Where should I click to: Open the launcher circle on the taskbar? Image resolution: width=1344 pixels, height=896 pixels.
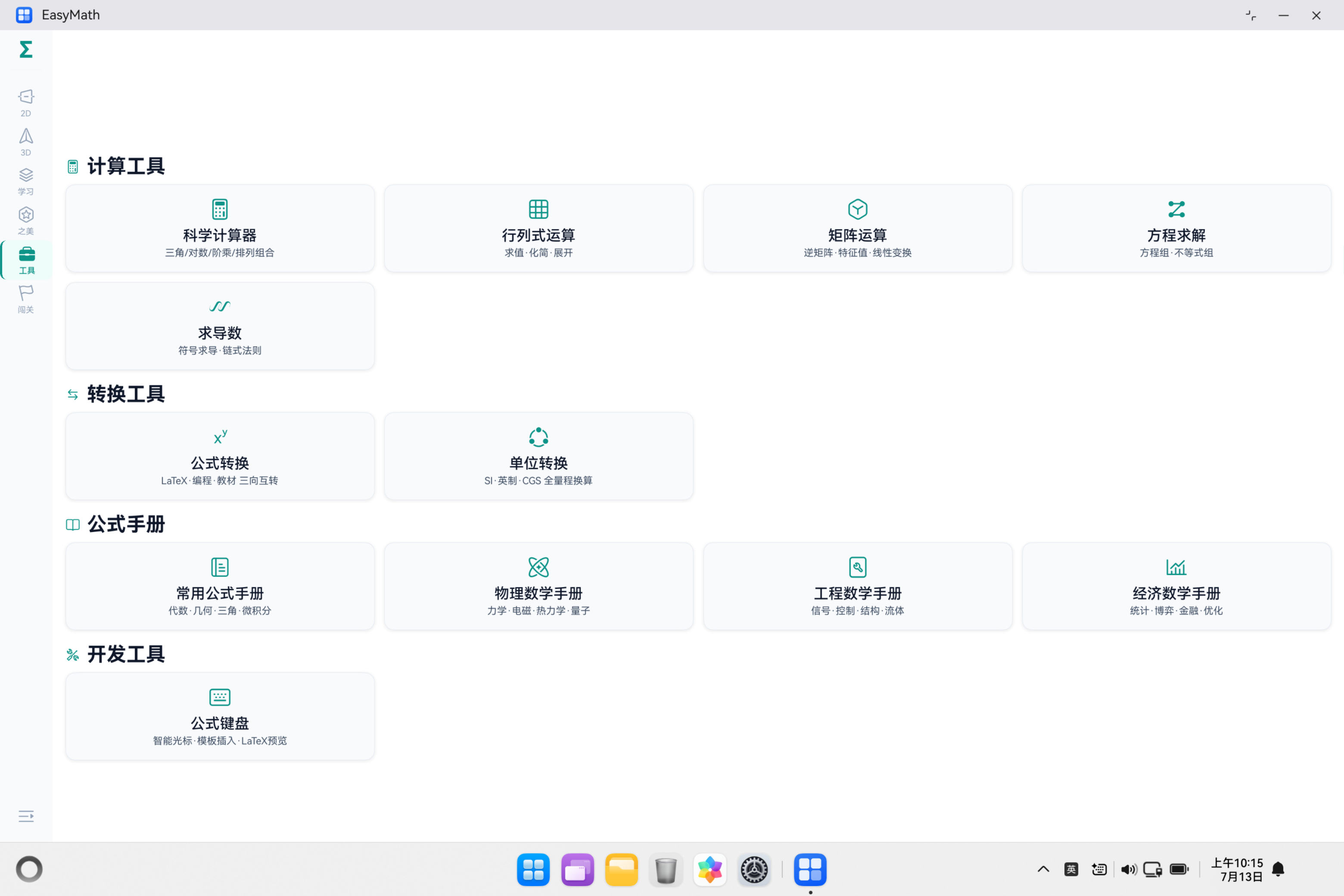click(29, 869)
